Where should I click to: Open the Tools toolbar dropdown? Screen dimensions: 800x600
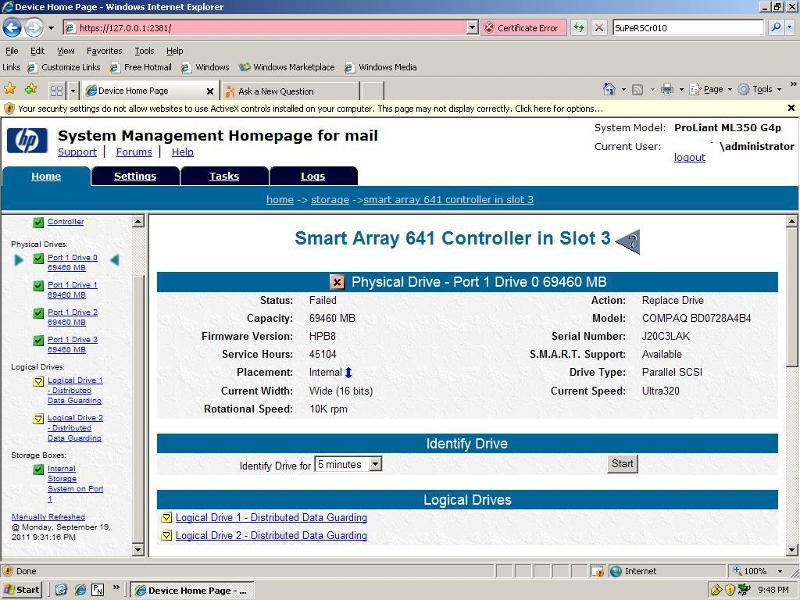[x=779, y=89]
